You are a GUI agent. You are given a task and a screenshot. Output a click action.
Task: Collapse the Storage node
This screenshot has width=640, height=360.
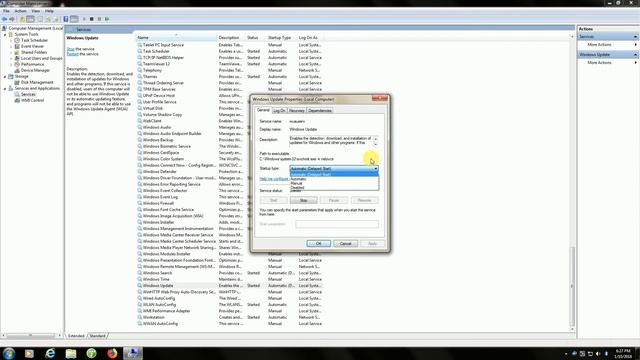point(5,77)
